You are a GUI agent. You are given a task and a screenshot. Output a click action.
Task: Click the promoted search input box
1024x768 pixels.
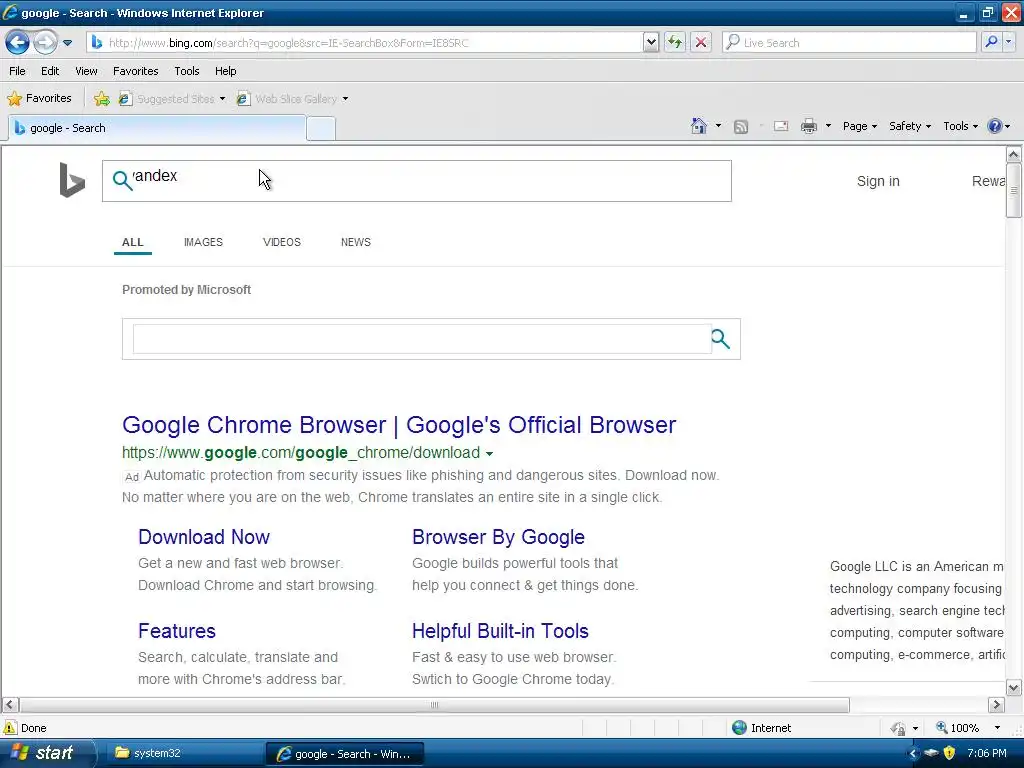click(x=422, y=339)
